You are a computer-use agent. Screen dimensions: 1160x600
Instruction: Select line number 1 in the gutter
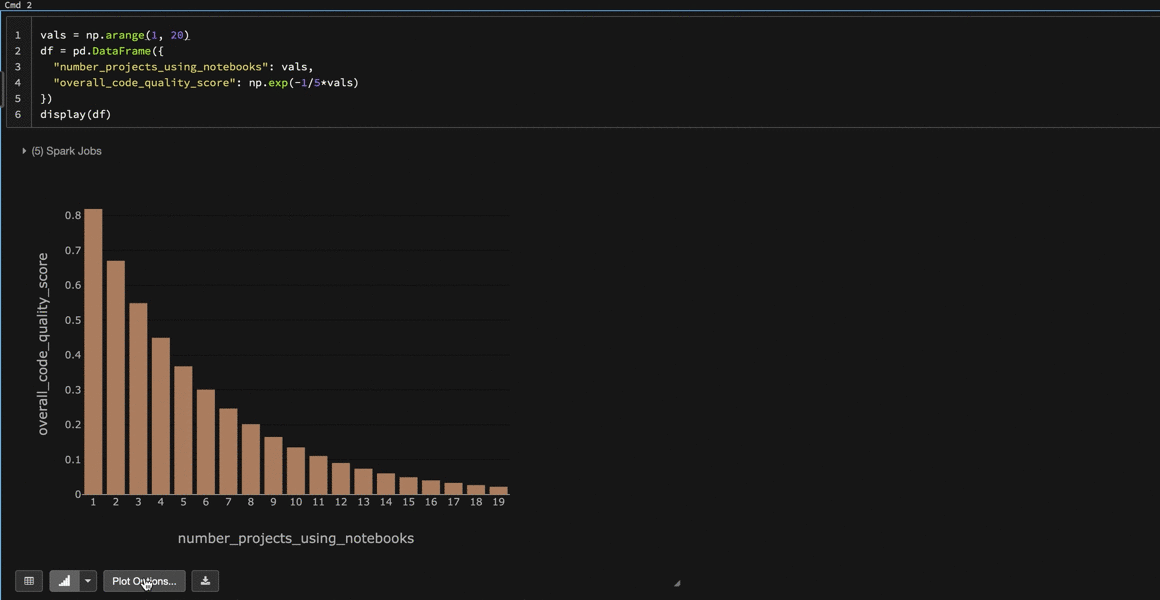coord(18,35)
